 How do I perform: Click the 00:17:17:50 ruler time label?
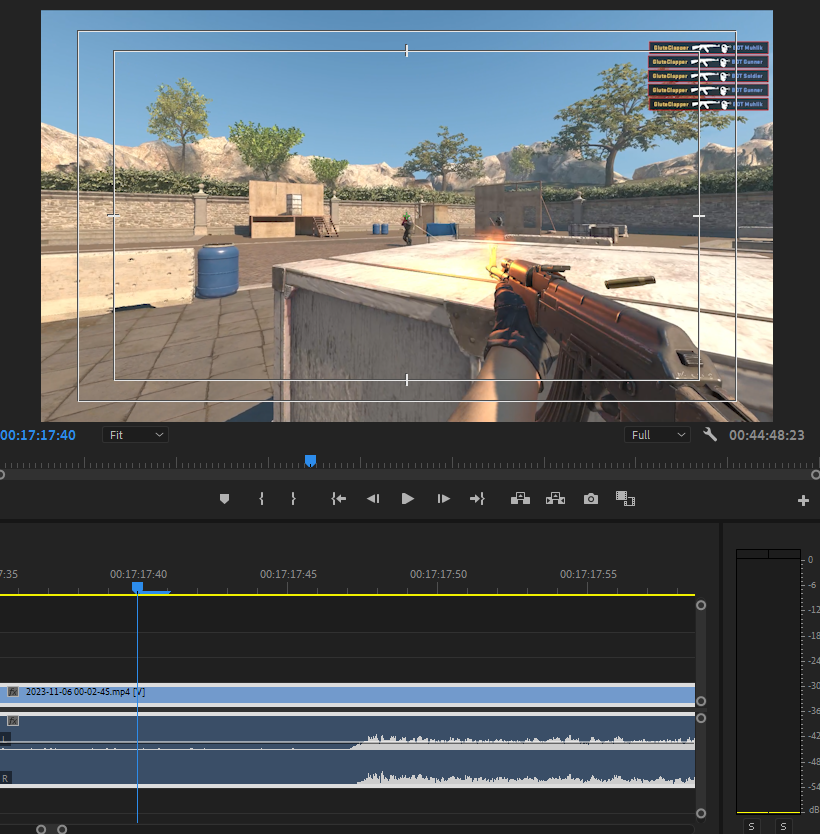pos(438,574)
